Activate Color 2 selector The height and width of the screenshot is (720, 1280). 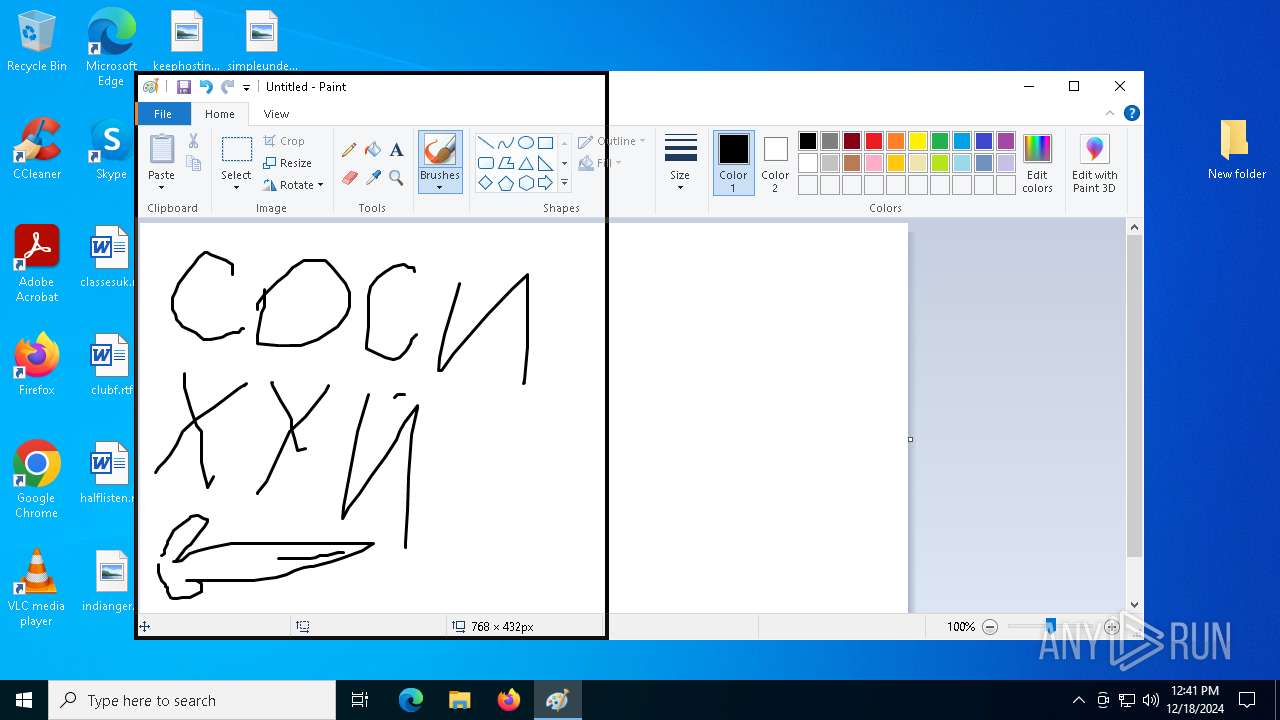click(x=775, y=163)
